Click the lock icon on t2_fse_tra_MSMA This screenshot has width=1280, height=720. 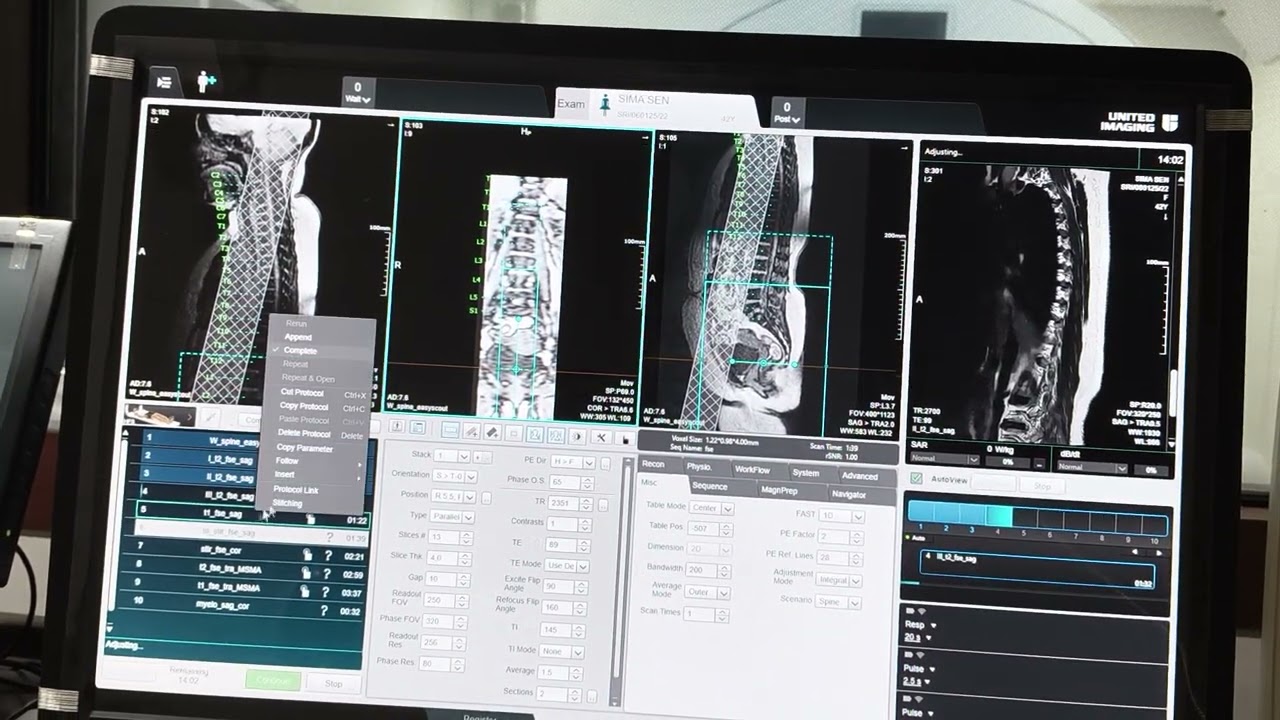(307, 573)
